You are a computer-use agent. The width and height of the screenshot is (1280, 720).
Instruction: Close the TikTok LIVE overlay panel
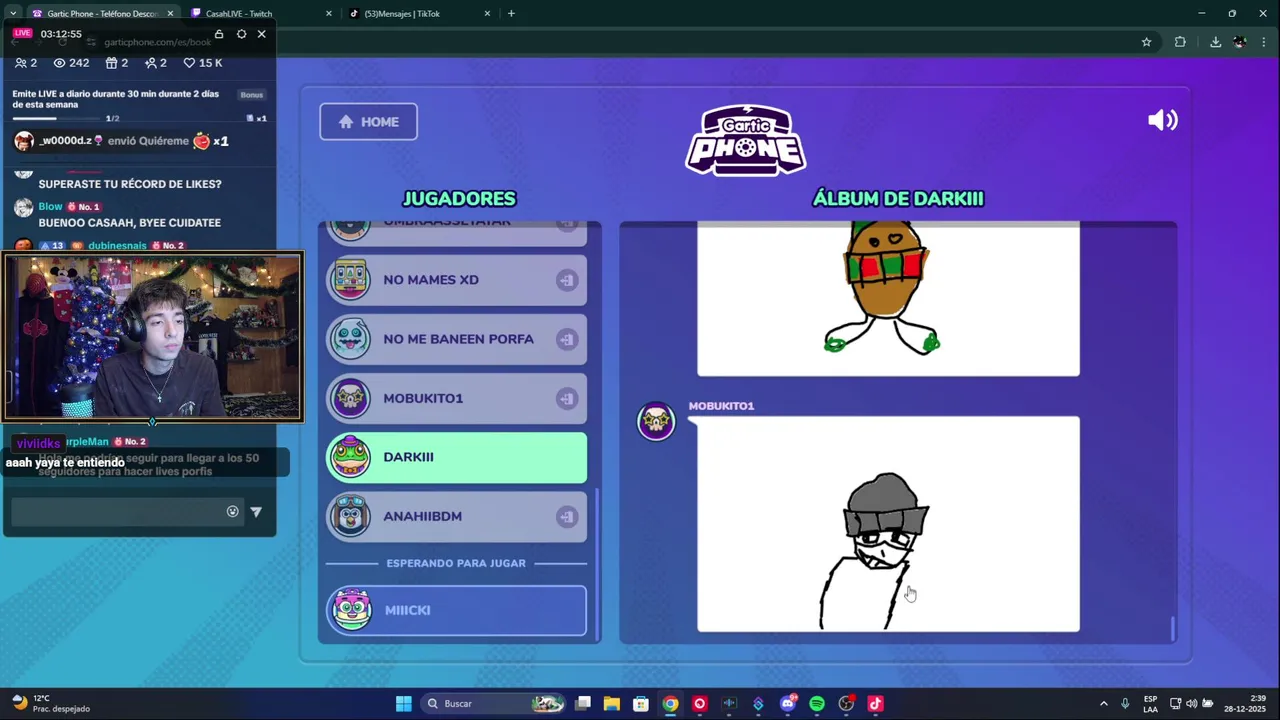pos(262,34)
